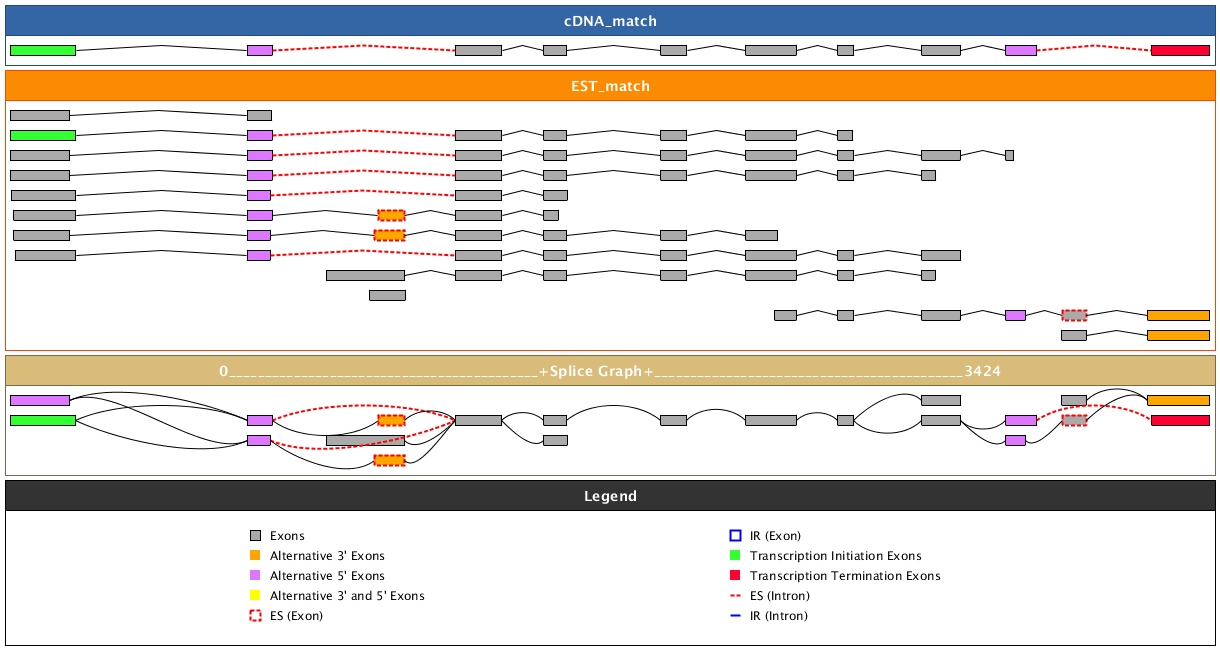
Task: Click the gray Exons legend swatch
Action: (x=255, y=536)
